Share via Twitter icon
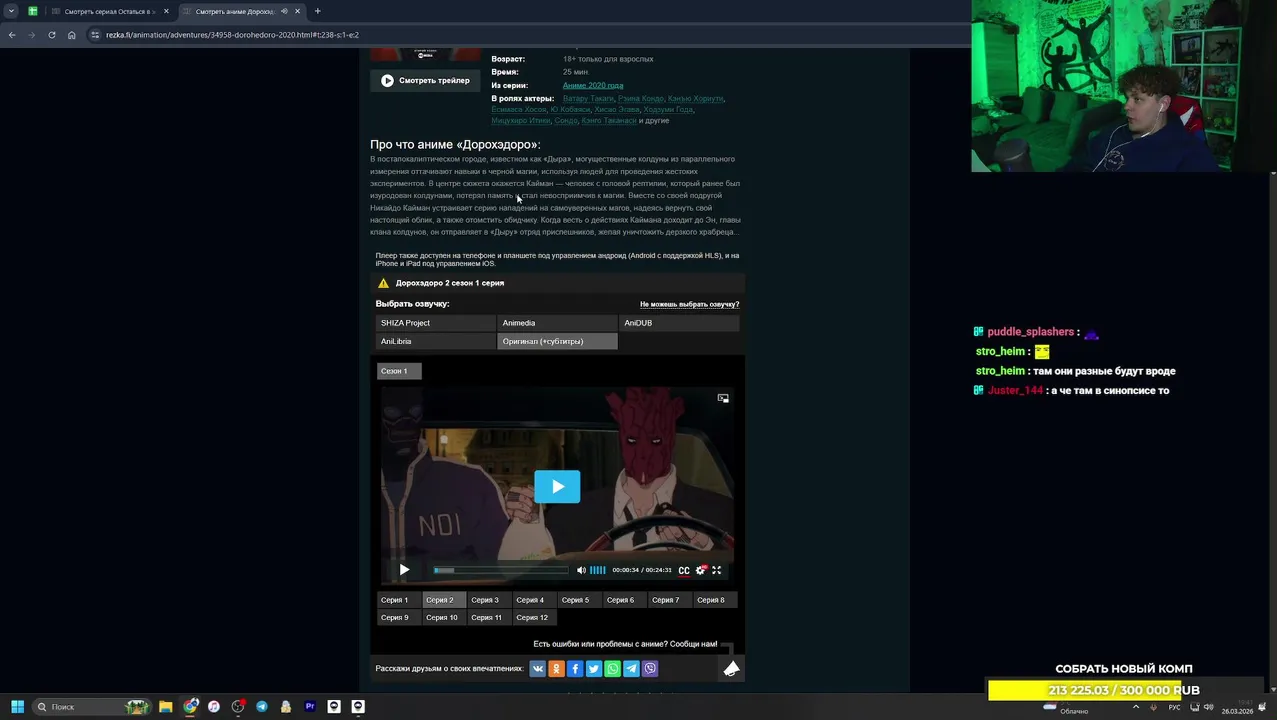Image resolution: width=1277 pixels, height=720 pixels. click(x=594, y=669)
